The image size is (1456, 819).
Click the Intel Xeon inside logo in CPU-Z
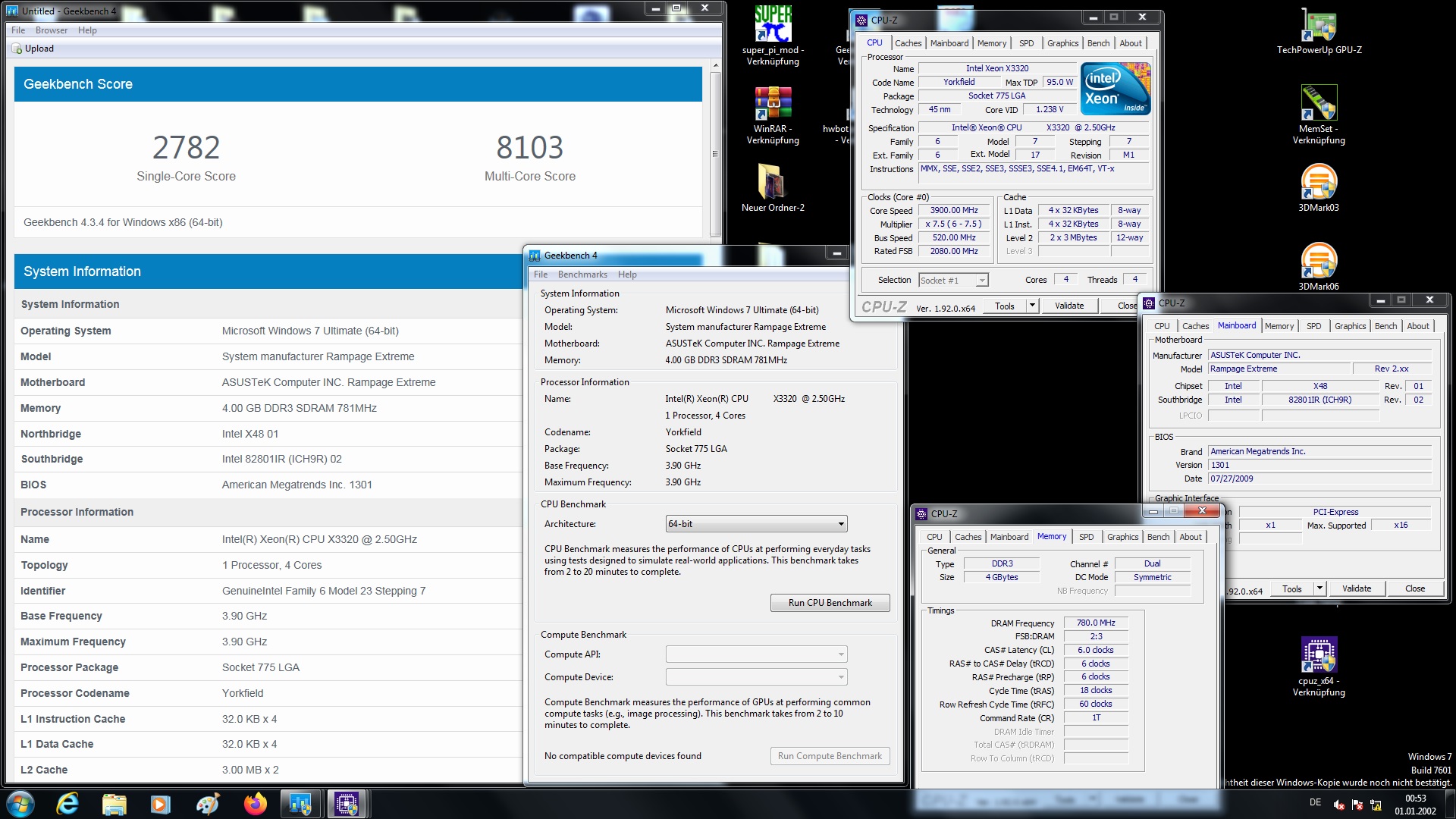1116,89
